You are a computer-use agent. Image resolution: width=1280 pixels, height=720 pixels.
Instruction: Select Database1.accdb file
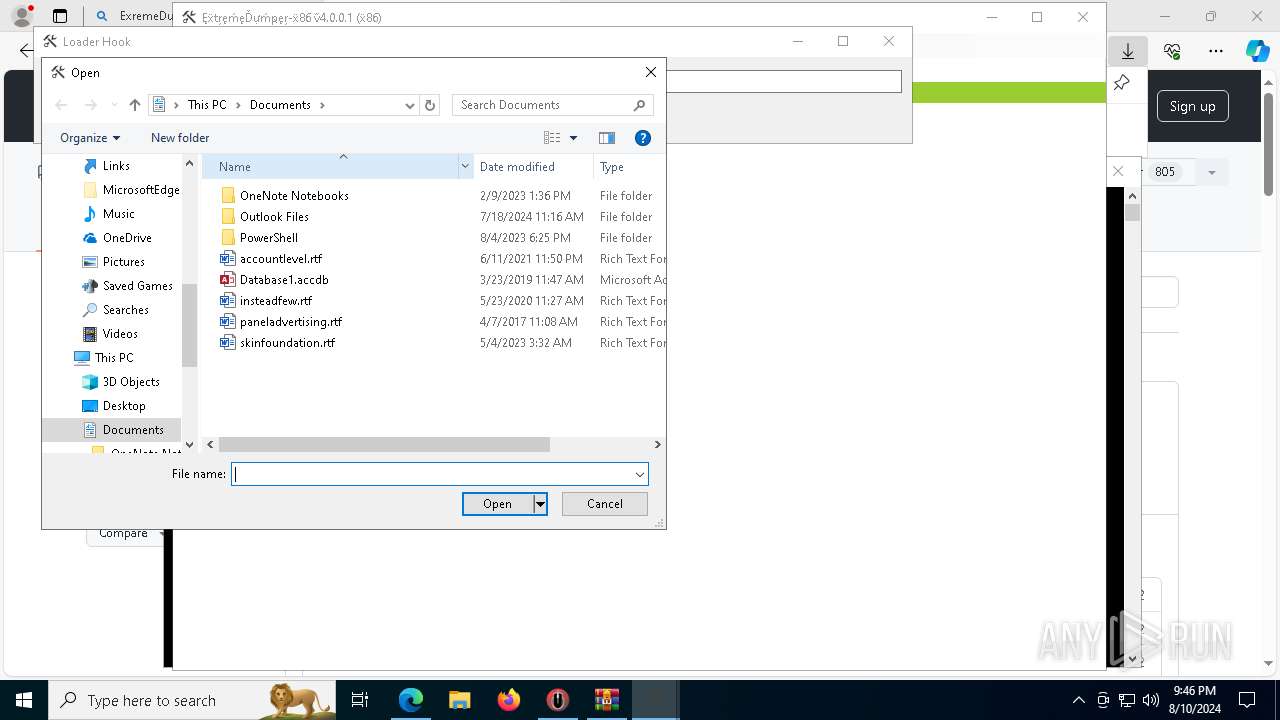click(x=284, y=280)
